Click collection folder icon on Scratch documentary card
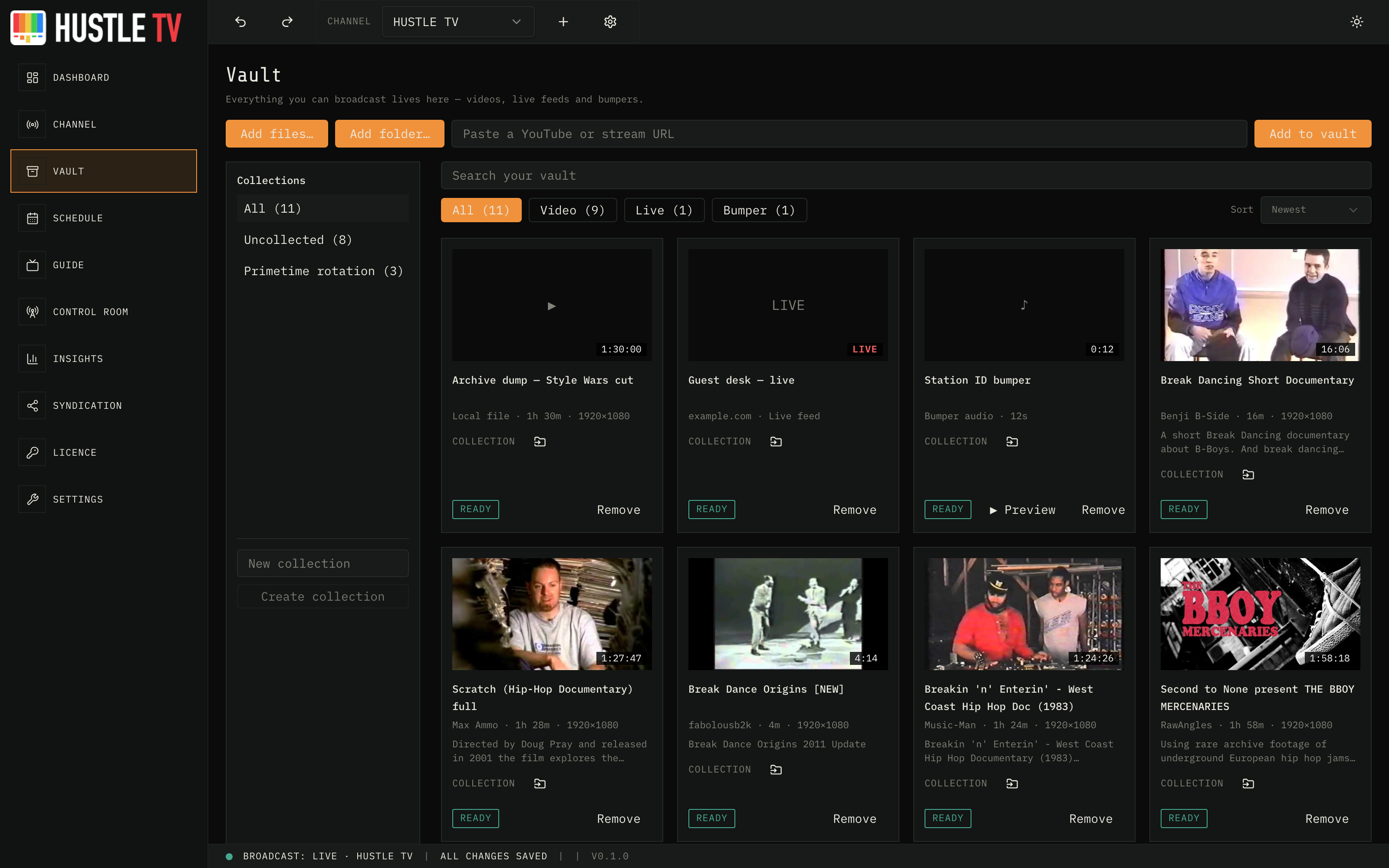1389x868 pixels. (540, 784)
